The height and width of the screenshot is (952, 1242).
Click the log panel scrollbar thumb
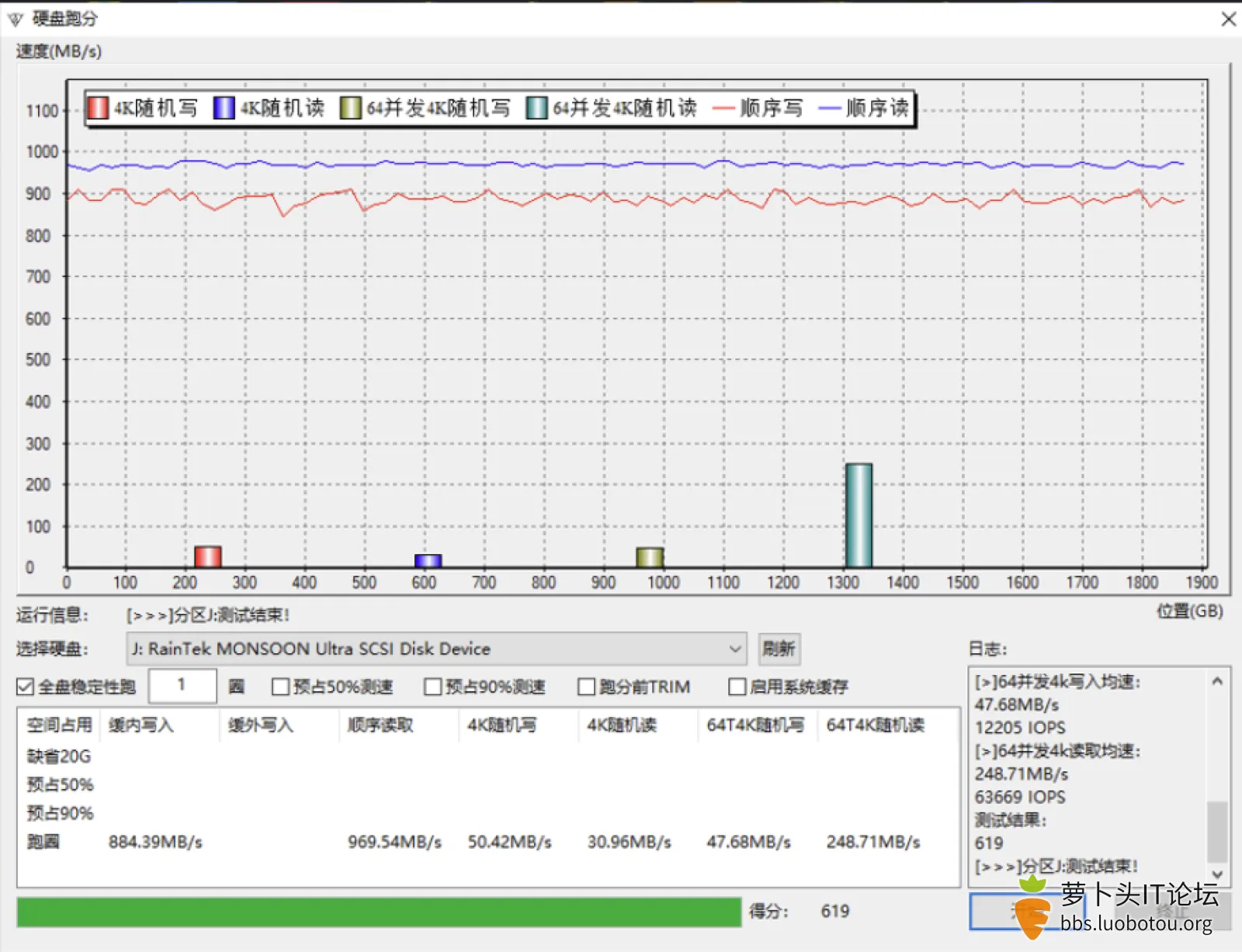click(1217, 832)
